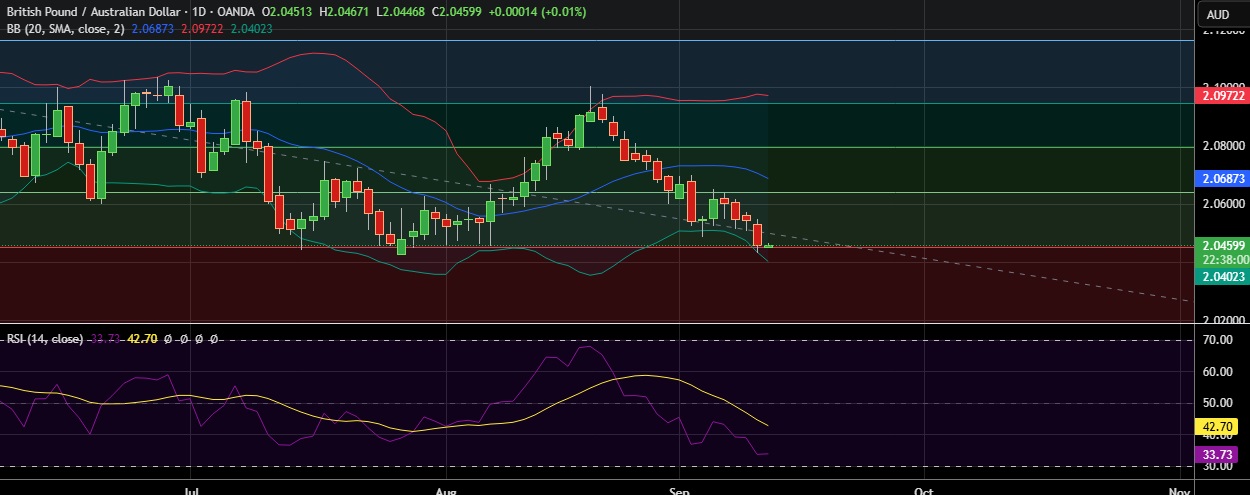Click the Aug label on time axis

(x=446, y=490)
